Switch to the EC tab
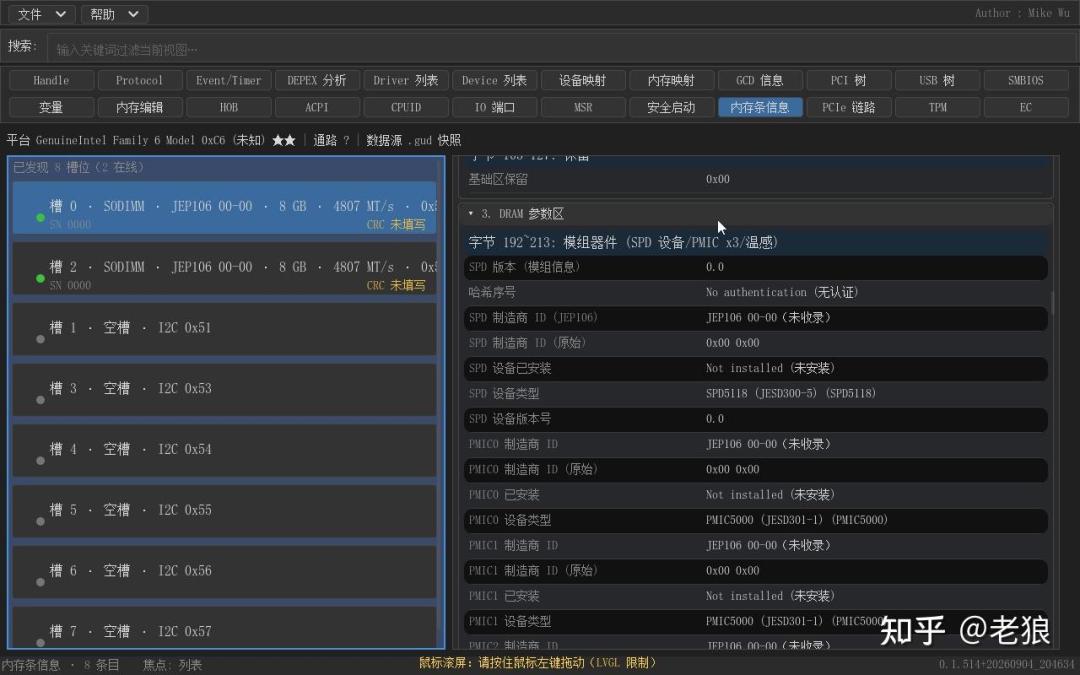Image resolution: width=1080 pixels, height=675 pixels. click(x=1026, y=107)
